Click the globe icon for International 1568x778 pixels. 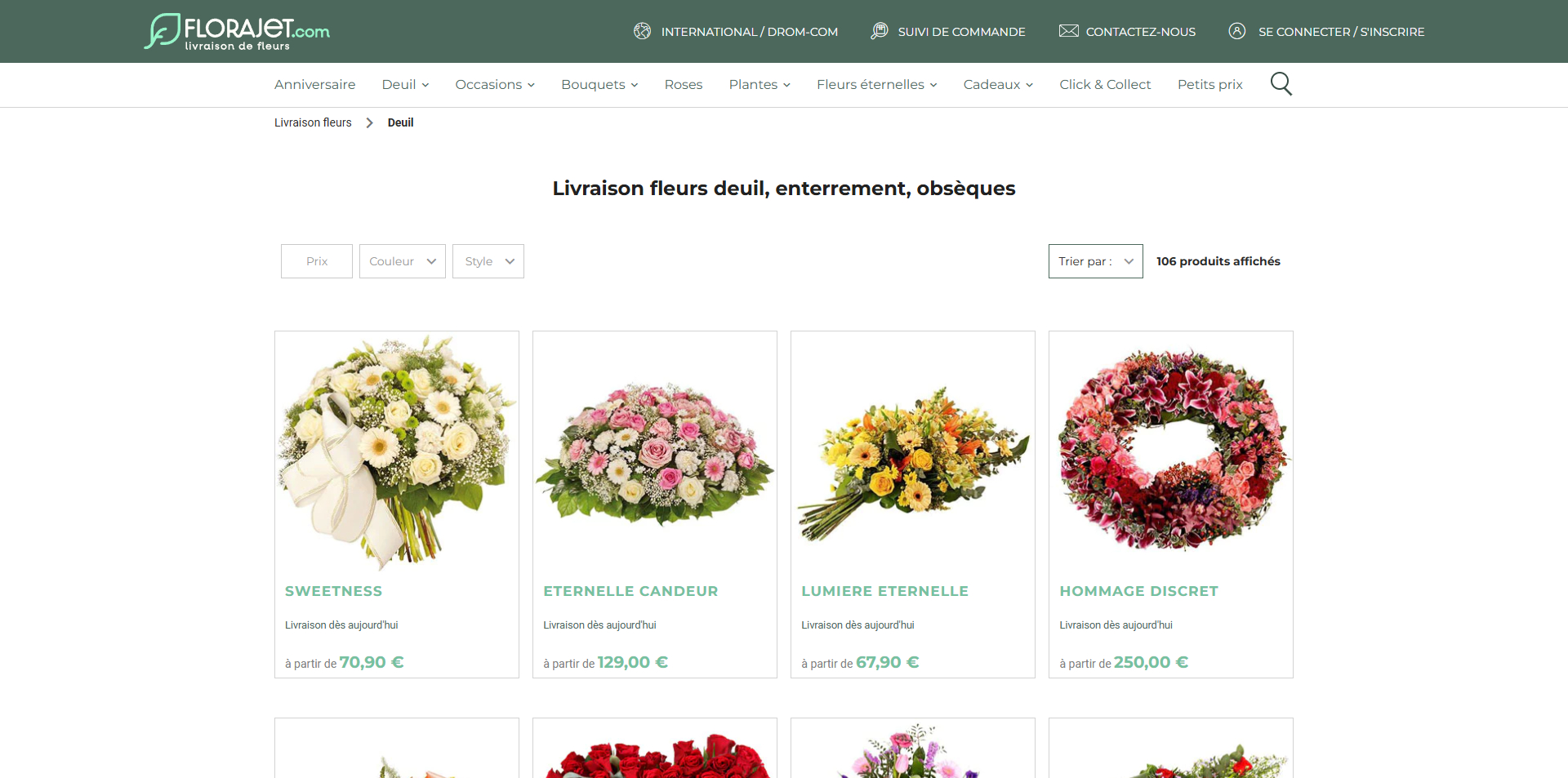coord(643,31)
